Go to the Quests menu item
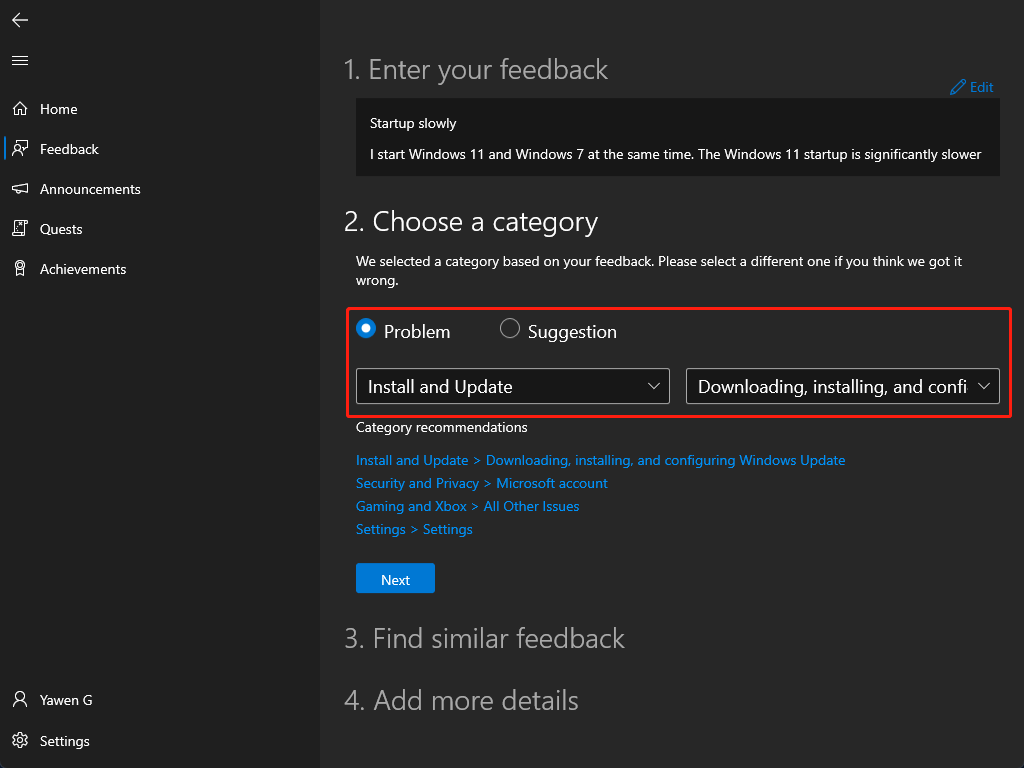This screenshot has width=1024, height=768. [61, 229]
